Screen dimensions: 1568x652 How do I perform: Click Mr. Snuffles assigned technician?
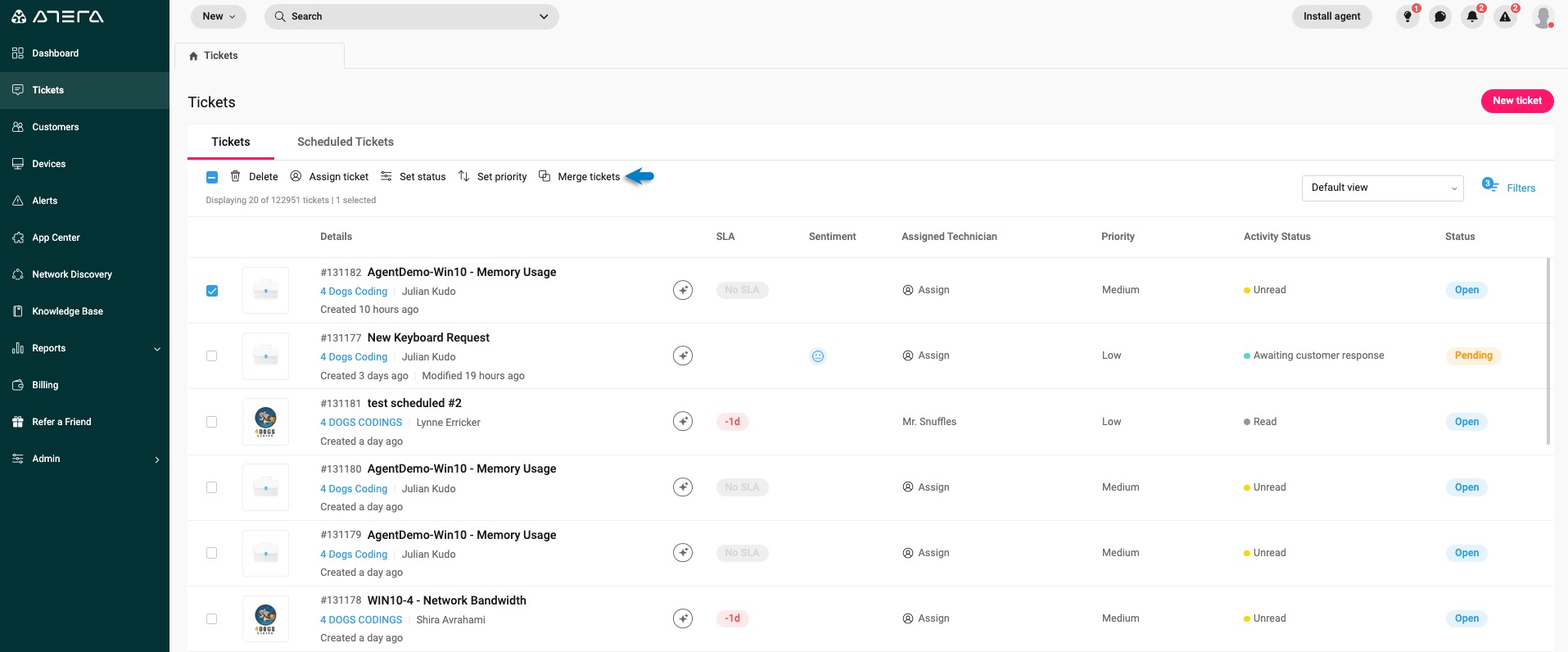point(929,422)
